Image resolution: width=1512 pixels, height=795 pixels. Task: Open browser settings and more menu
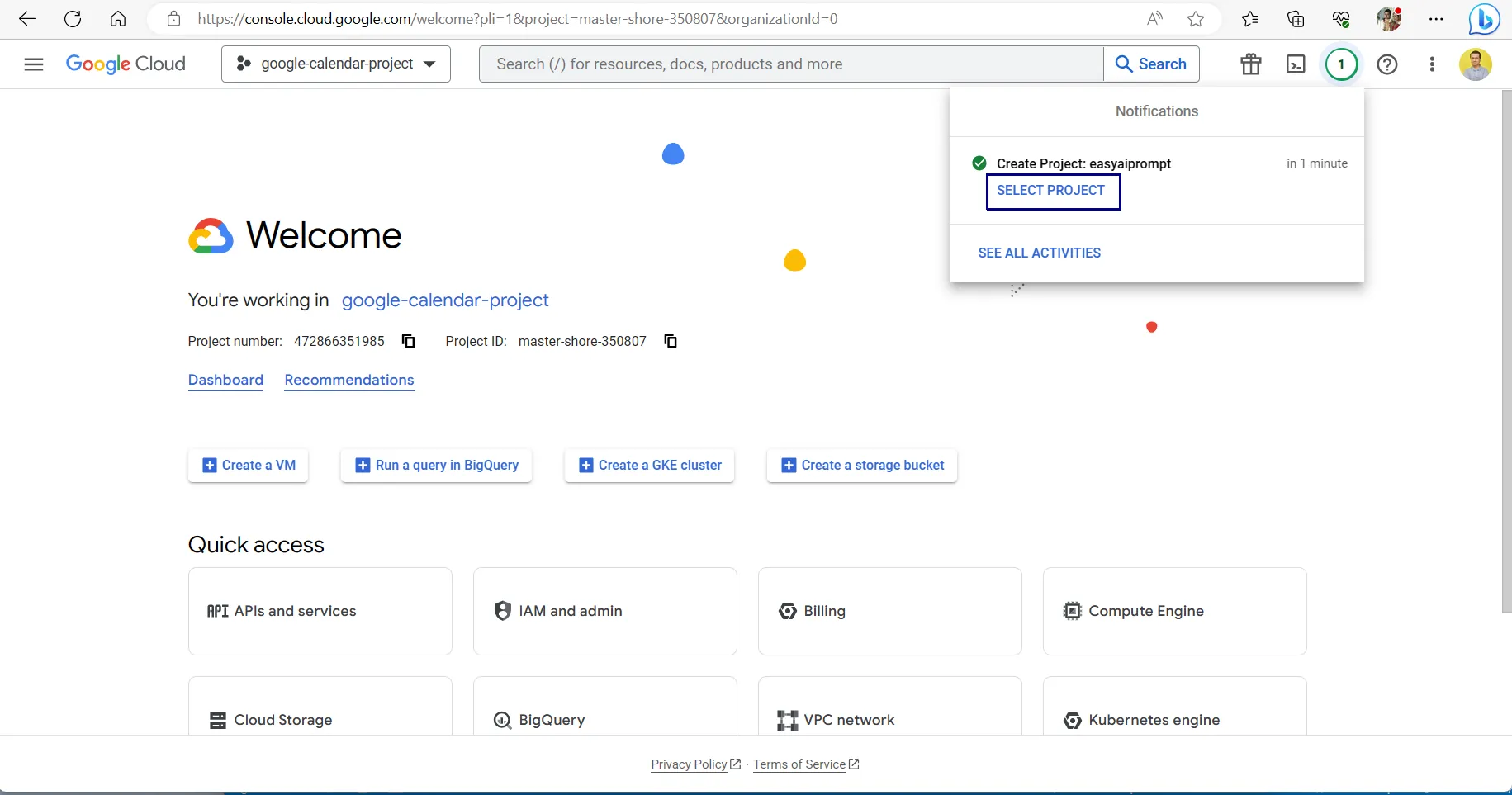[x=1436, y=19]
